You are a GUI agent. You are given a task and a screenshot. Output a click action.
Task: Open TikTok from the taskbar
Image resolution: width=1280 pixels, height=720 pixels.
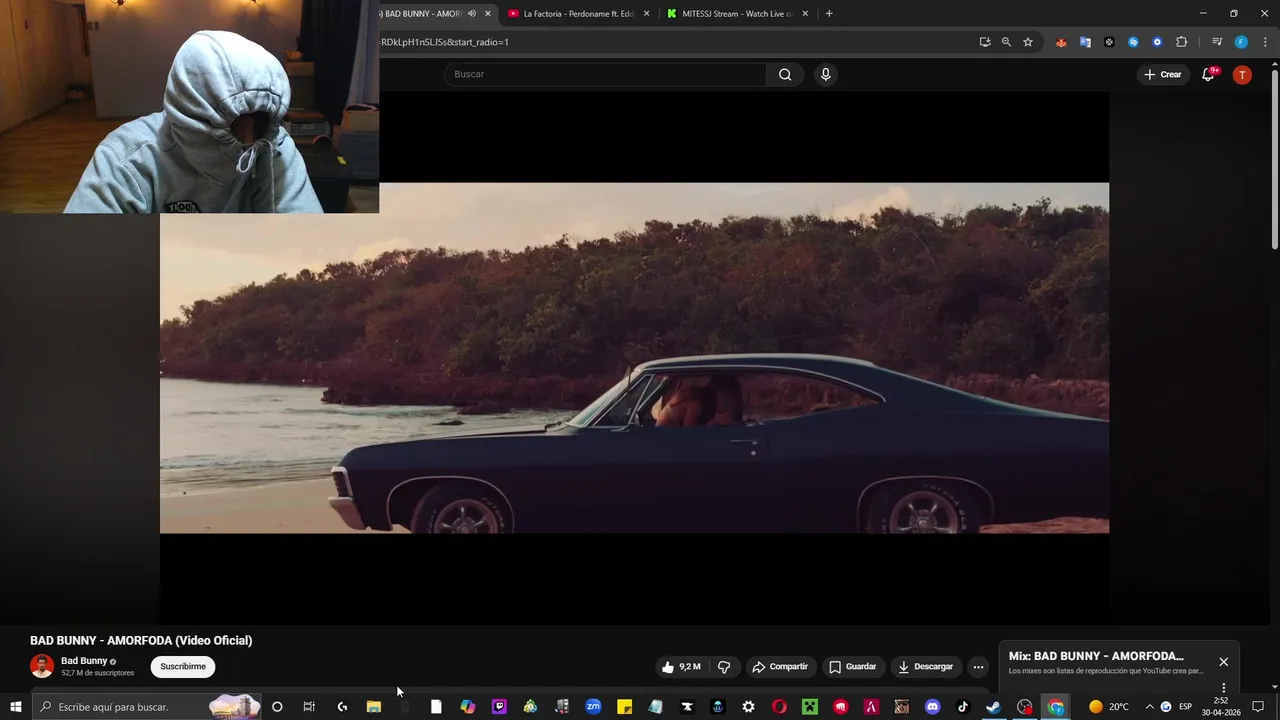coord(963,707)
